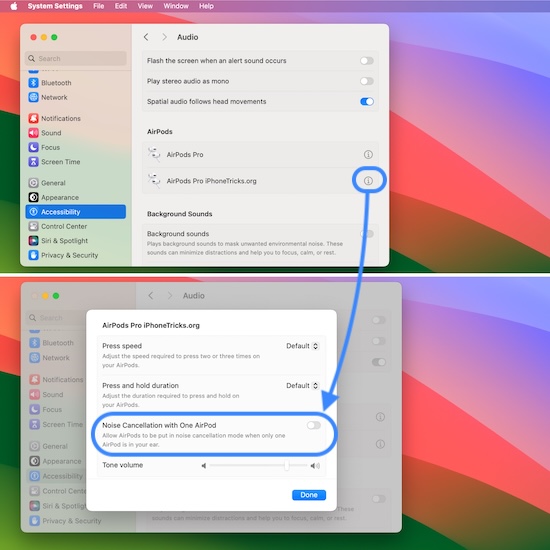Click the info icon for AirPods Pro in the undimmed window
The width and height of the screenshot is (550, 550).
(x=368, y=154)
